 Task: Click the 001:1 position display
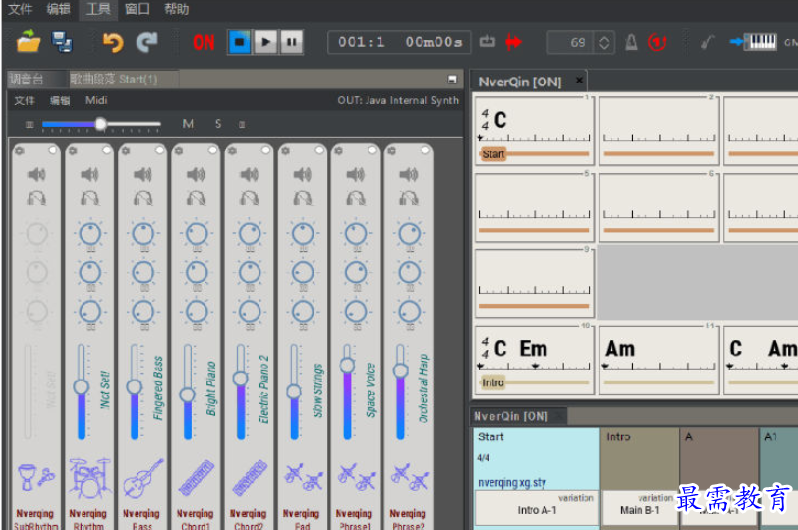[361, 42]
